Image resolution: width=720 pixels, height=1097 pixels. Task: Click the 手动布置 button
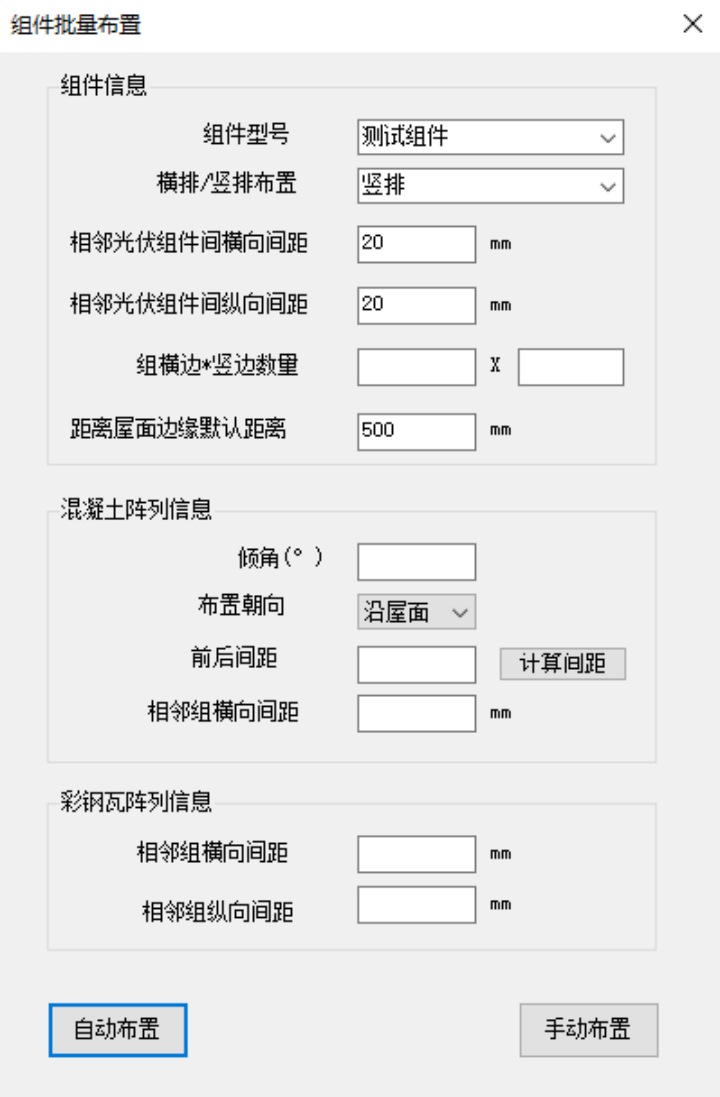[x=588, y=1029]
